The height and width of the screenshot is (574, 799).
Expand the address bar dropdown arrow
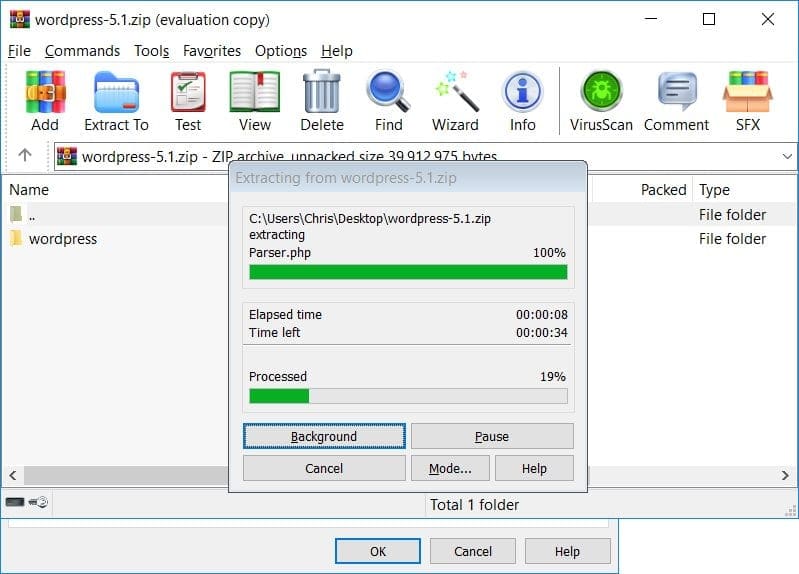coord(787,156)
